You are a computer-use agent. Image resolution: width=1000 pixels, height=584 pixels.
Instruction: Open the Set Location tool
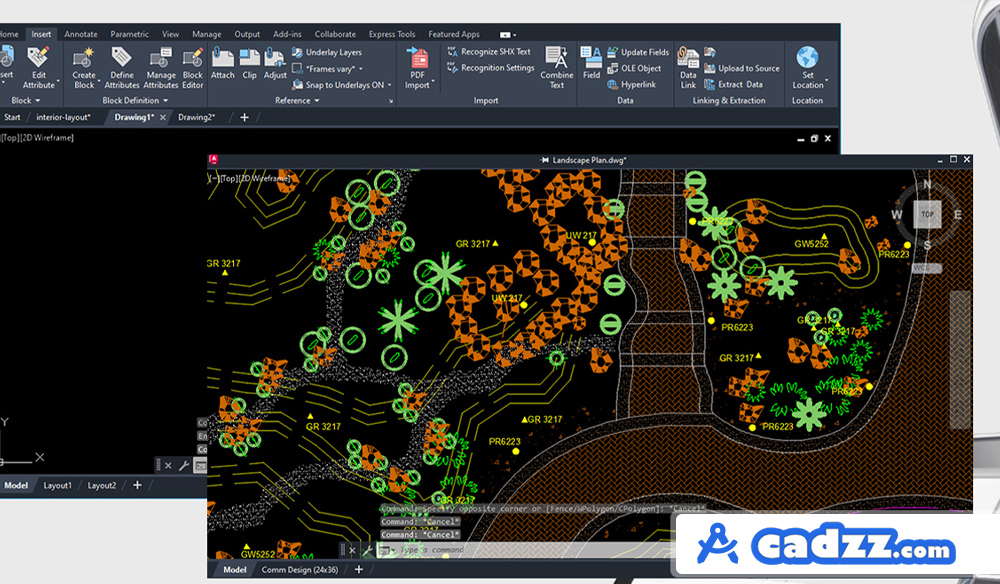tap(807, 68)
